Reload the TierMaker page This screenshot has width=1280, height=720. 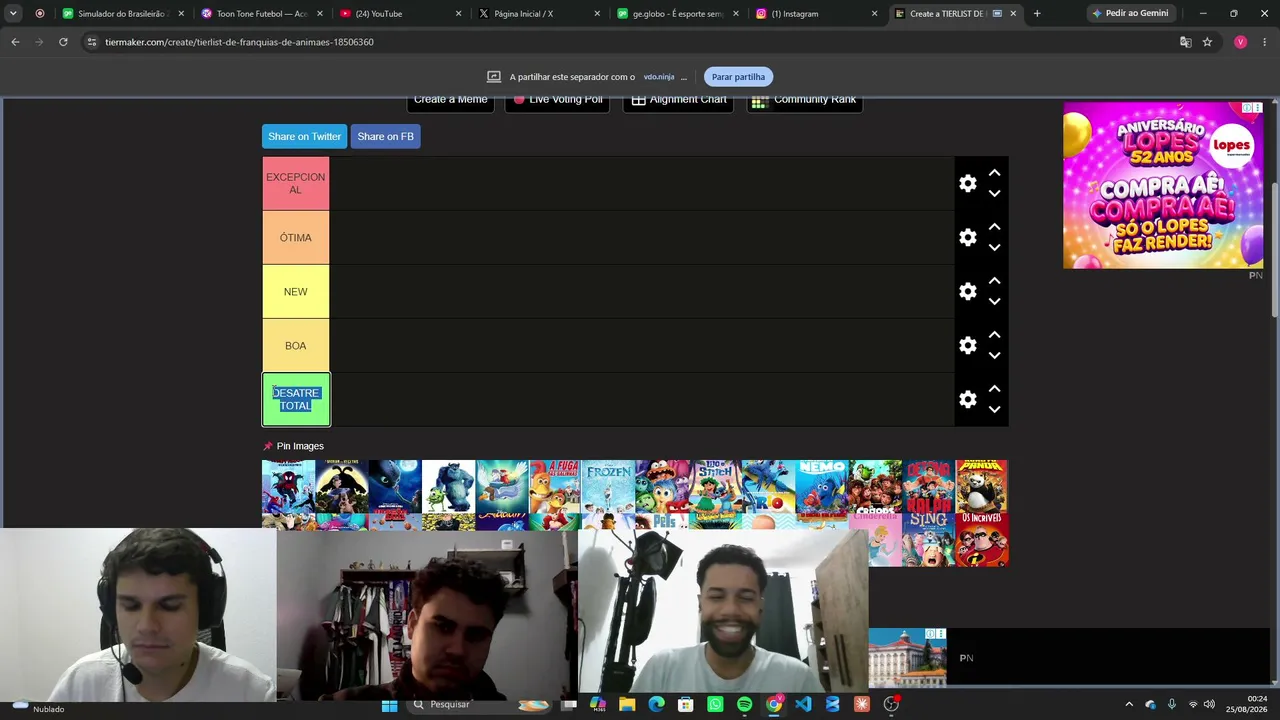tap(63, 42)
